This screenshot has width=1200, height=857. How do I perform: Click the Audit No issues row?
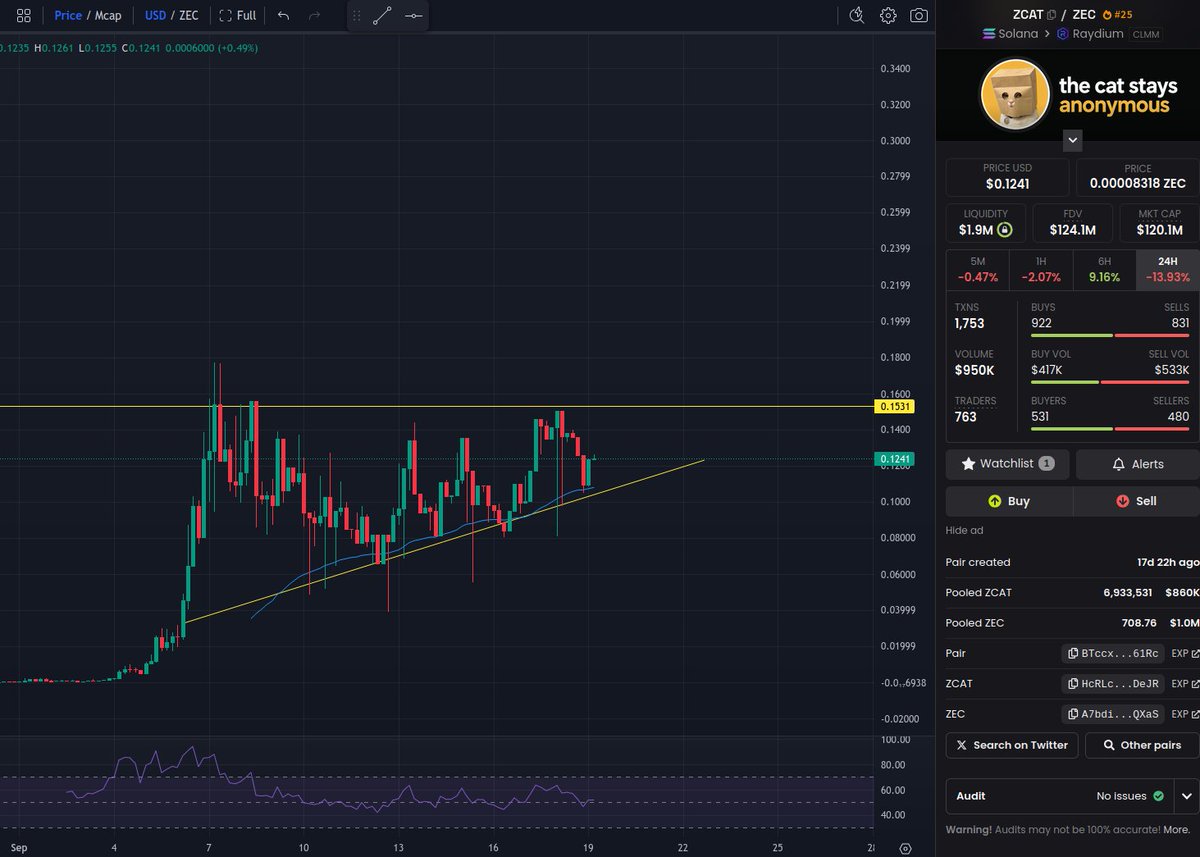(1061, 796)
